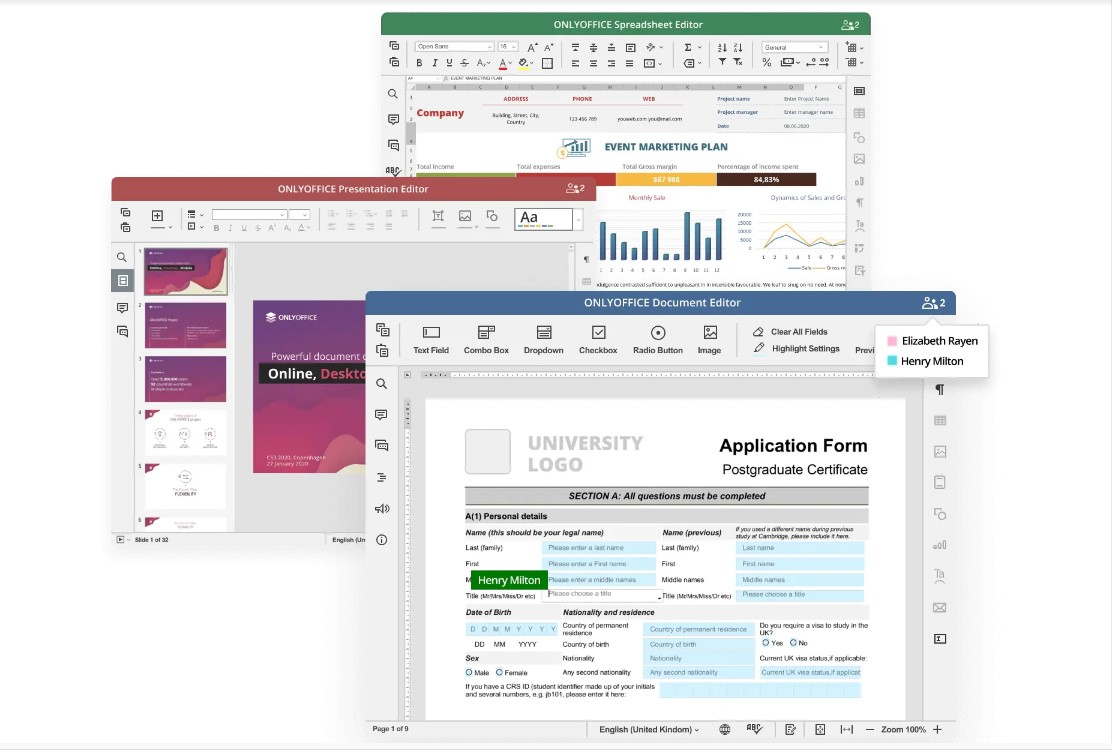The image size is (1112, 750).
Task: Open comments panel in Document Editor sidebar
Action: click(382, 415)
